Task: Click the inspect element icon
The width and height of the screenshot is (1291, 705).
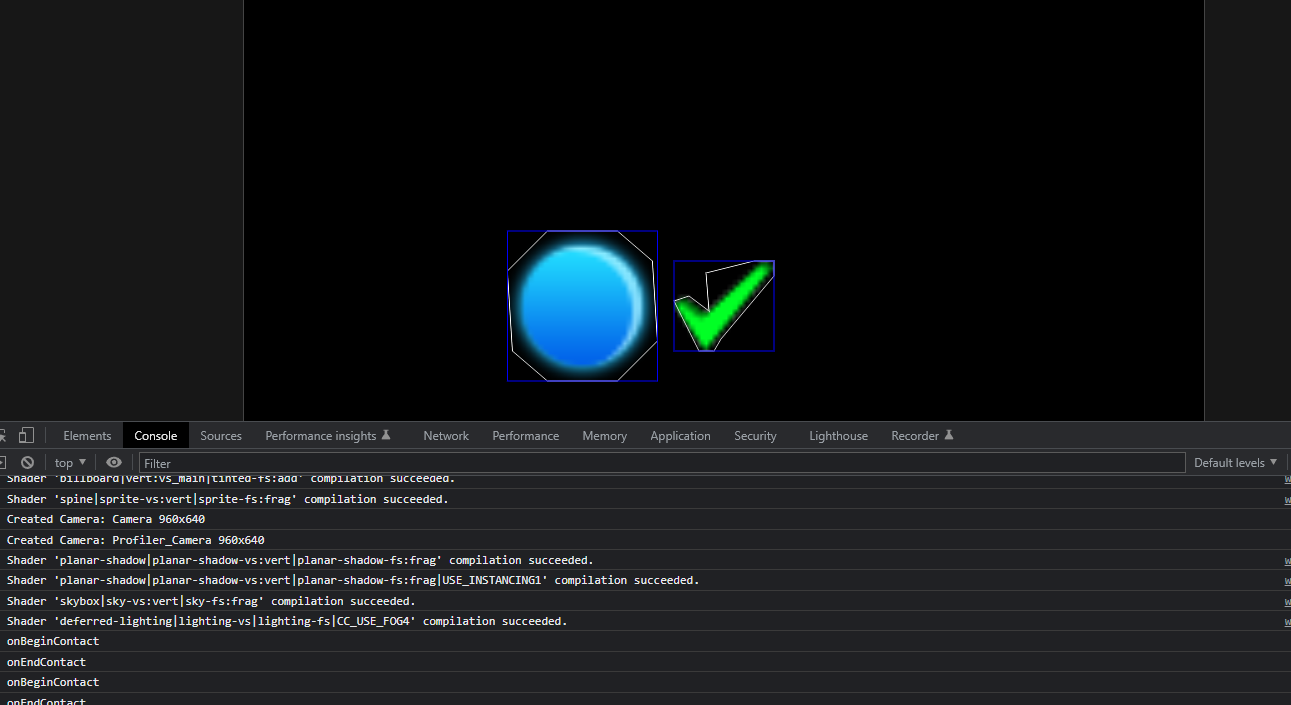Action: point(3,436)
